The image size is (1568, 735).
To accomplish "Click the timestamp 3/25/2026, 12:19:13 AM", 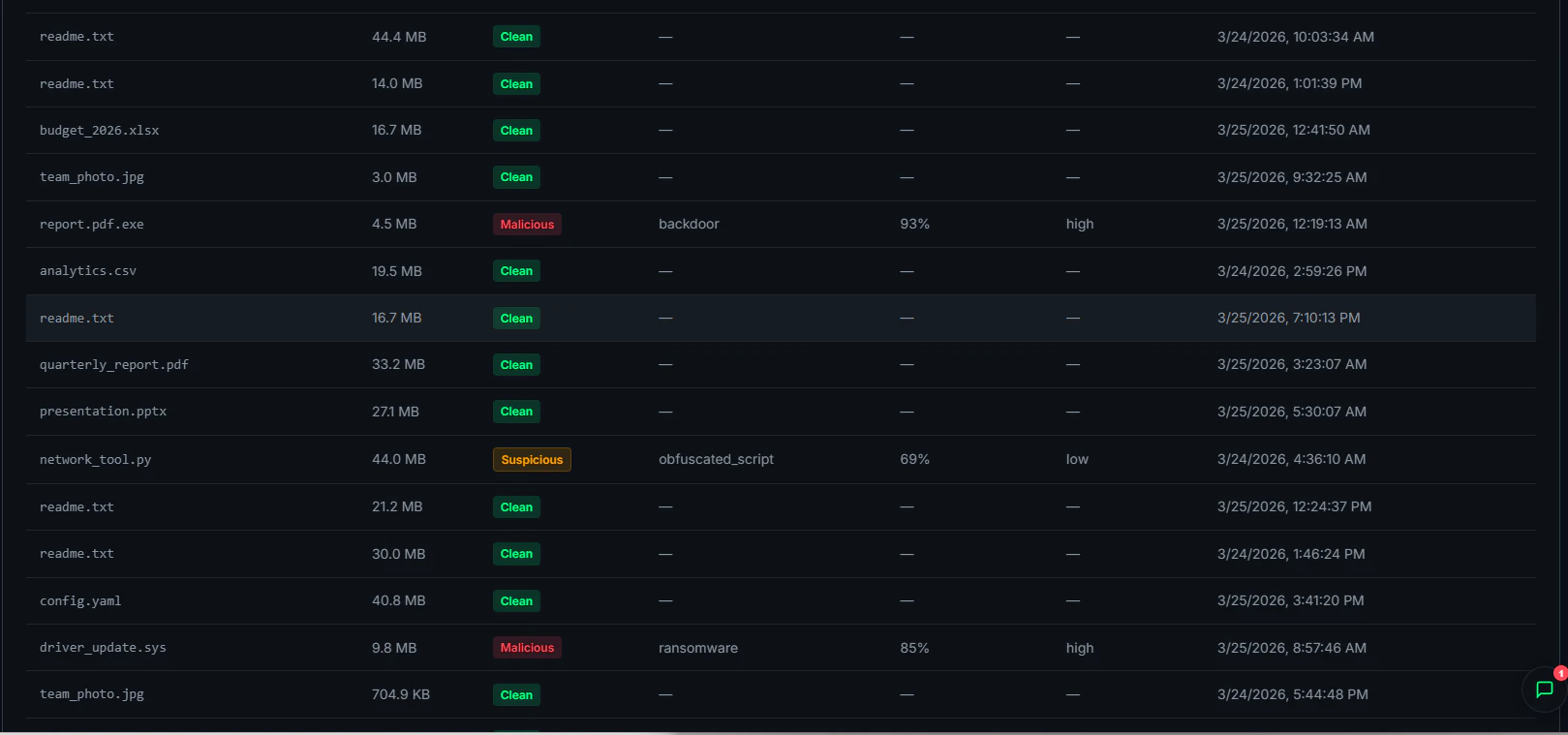I will pyautogui.click(x=1292, y=224).
